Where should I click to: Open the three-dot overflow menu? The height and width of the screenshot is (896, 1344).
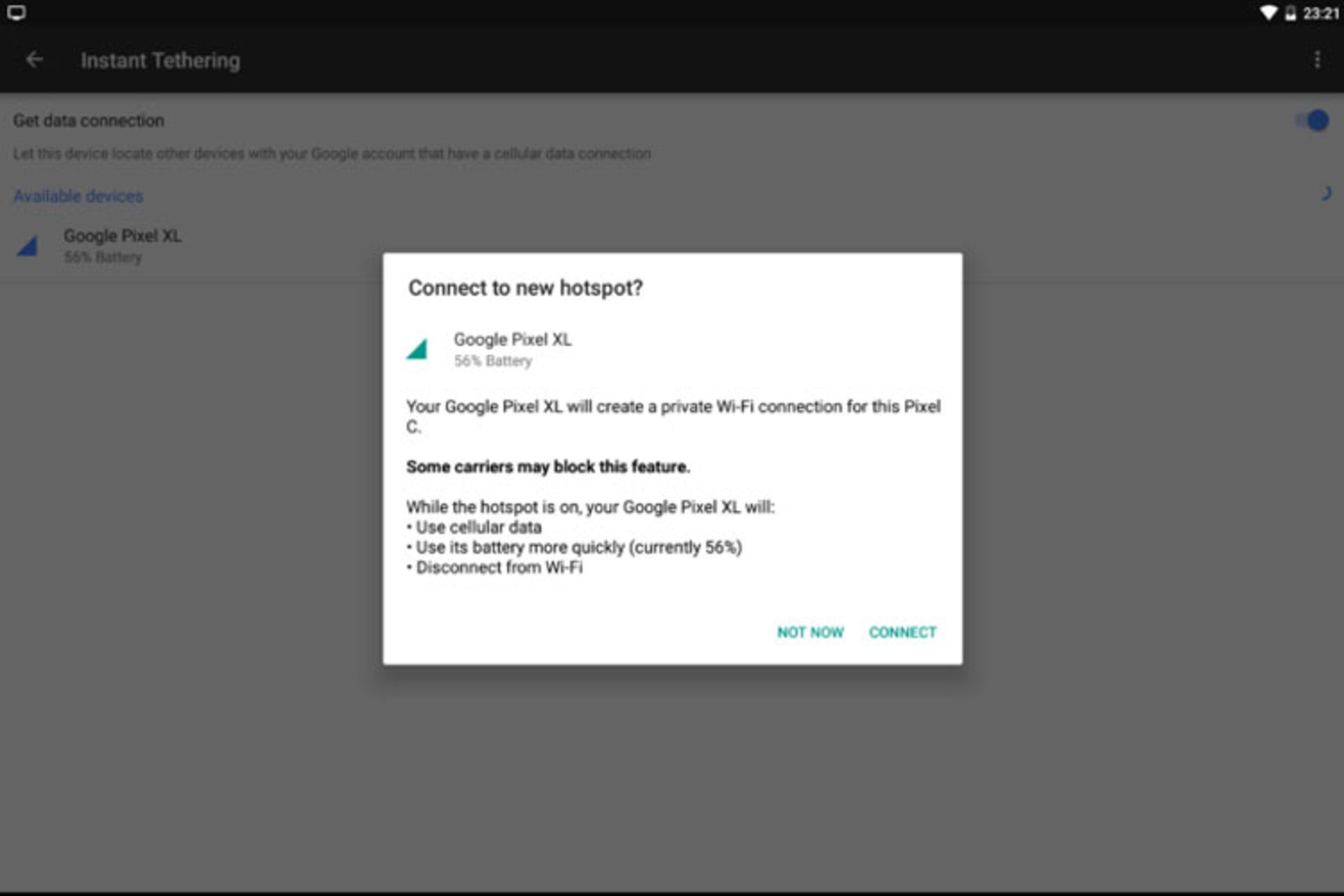pyautogui.click(x=1317, y=60)
